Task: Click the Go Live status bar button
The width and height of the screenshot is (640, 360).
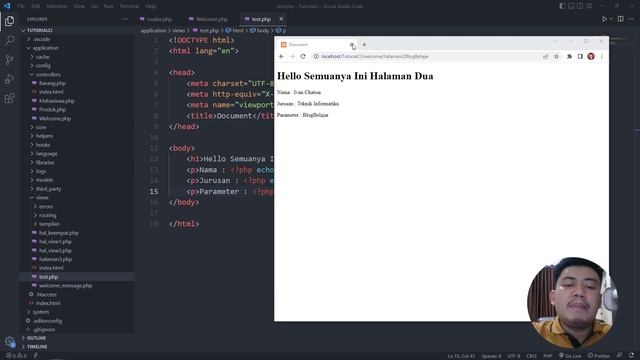Action: 570,356
